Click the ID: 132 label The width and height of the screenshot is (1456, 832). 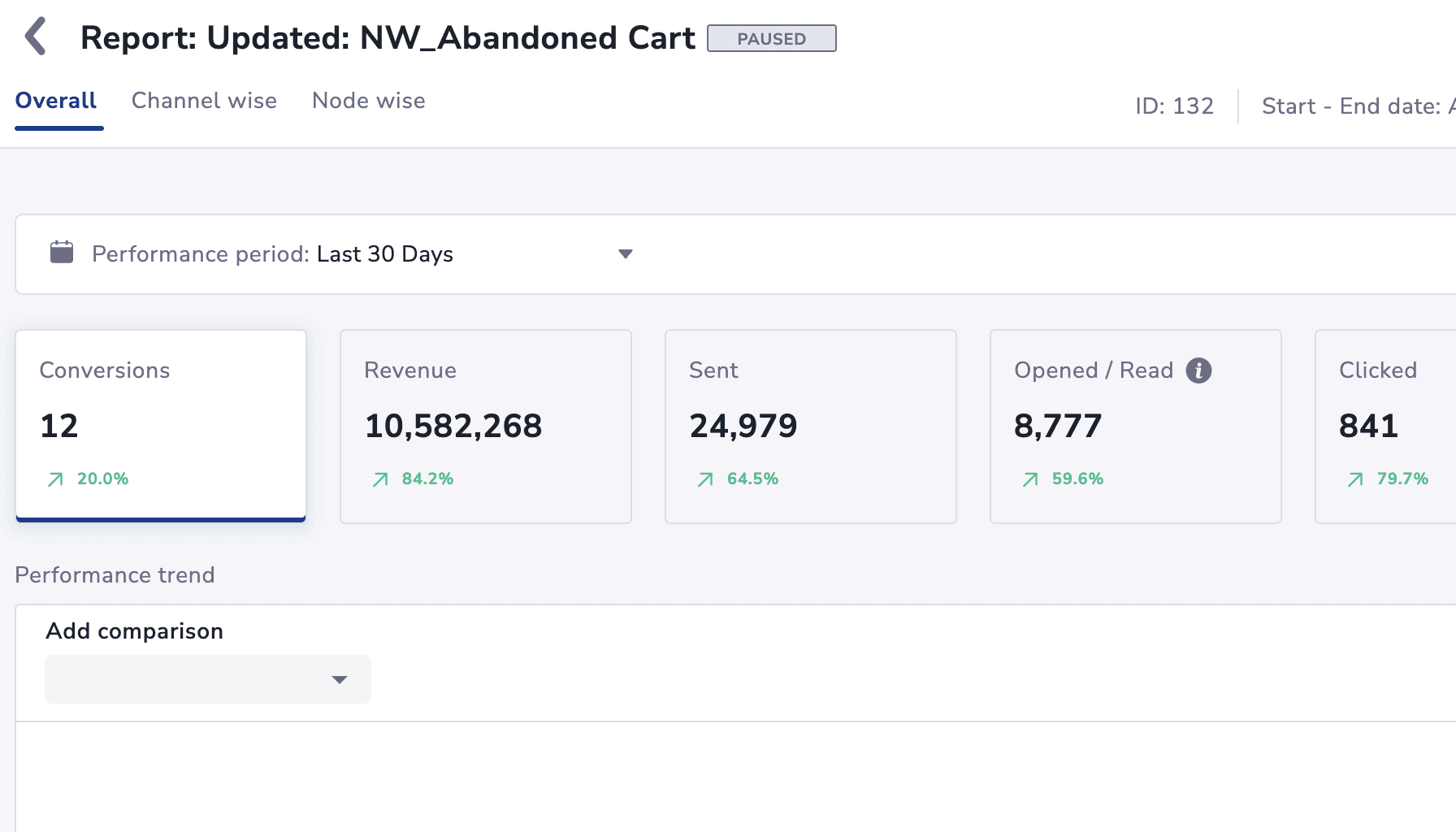(x=1174, y=106)
